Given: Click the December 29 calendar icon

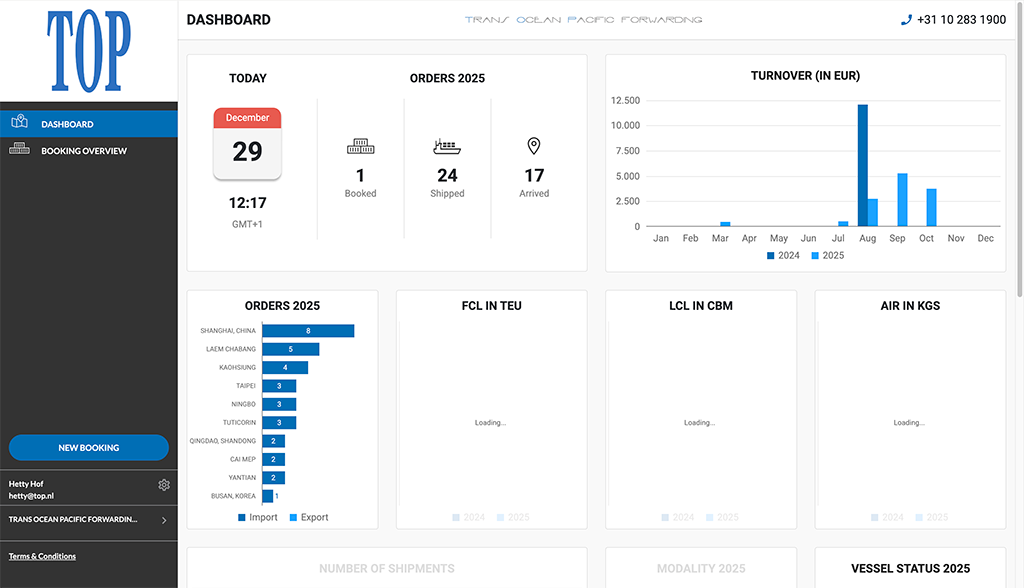Looking at the screenshot, I should pos(247,144).
